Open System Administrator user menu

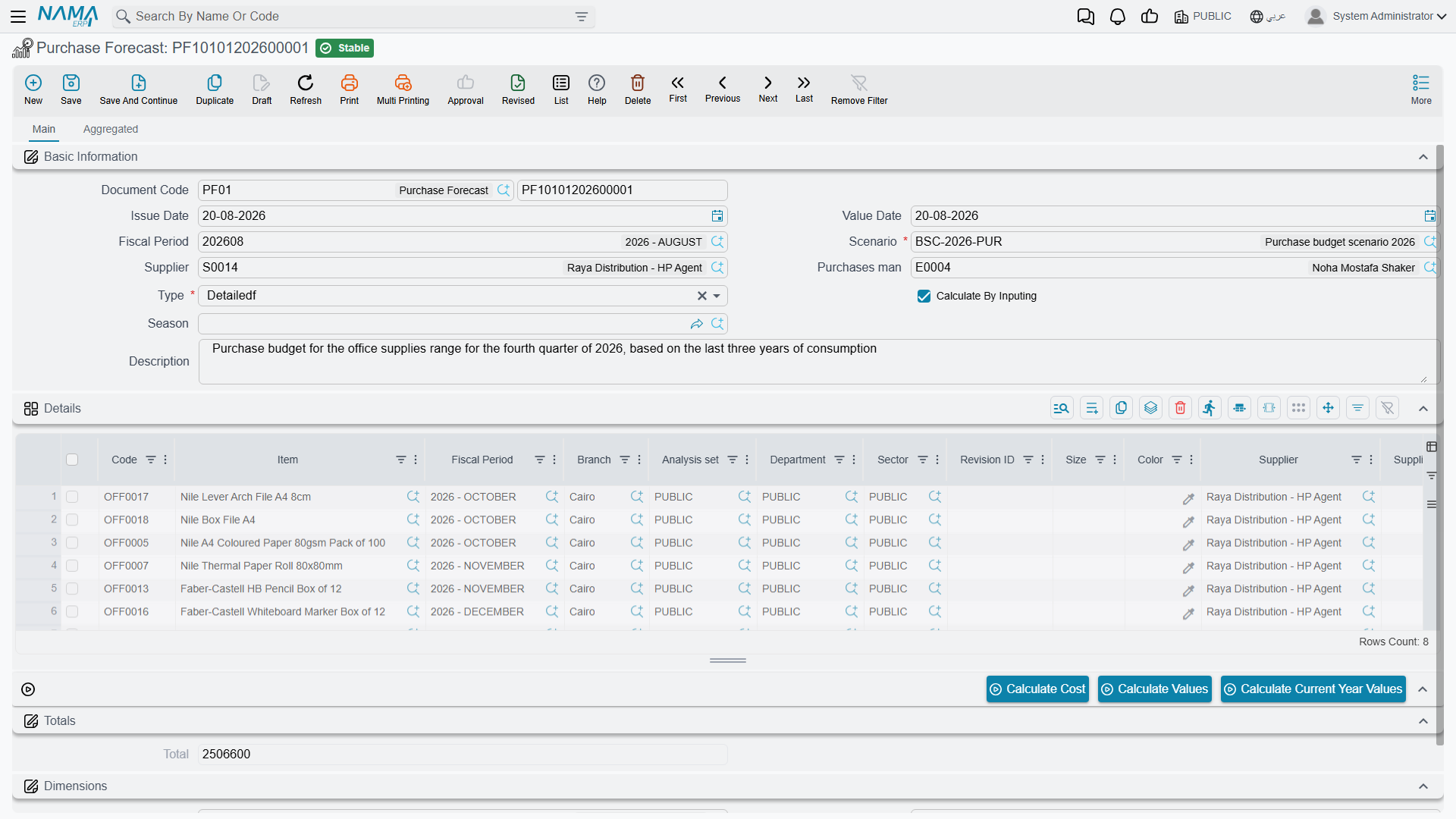coord(1376,17)
